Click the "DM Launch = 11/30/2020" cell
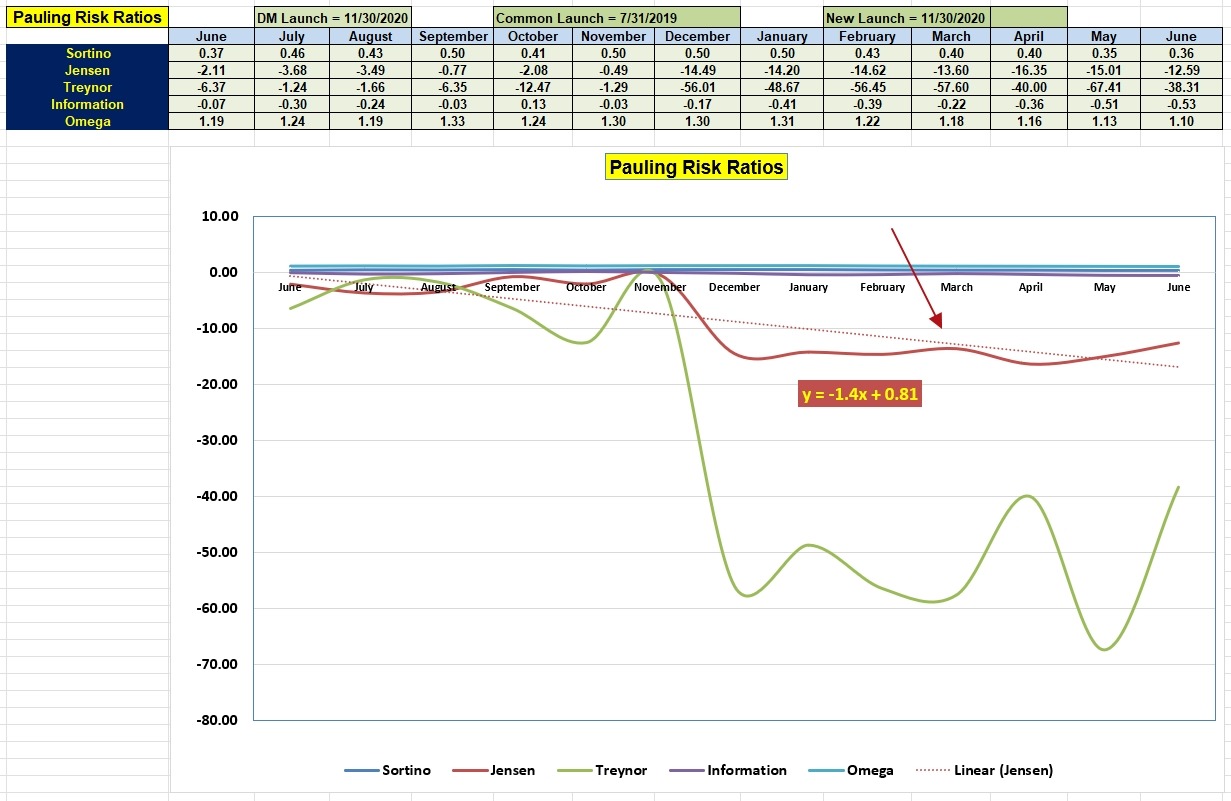This screenshot has width=1231, height=801. (333, 18)
